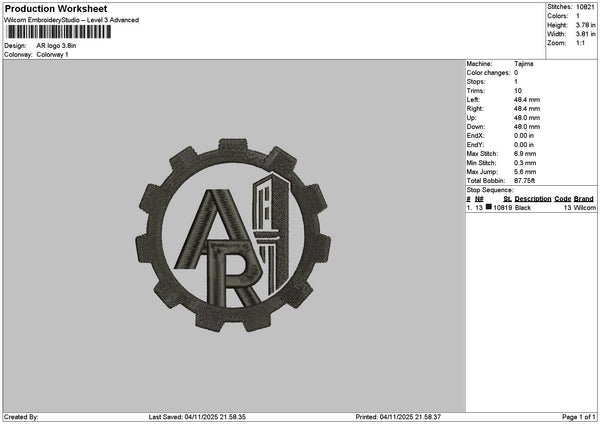Click the 'Brand' column header
This screenshot has height=424, width=600.
[584, 199]
